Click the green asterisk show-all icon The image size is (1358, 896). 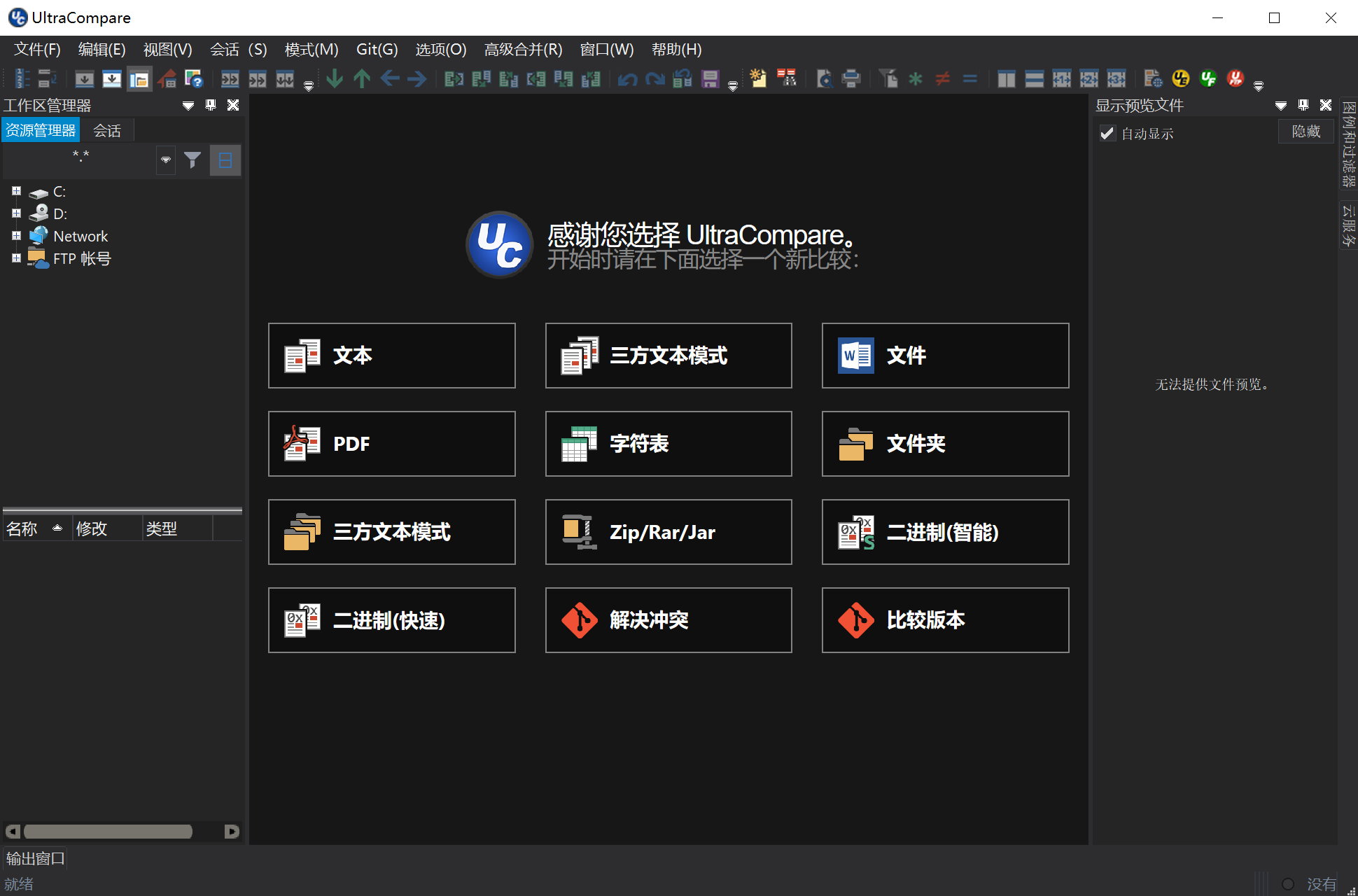[915, 78]
